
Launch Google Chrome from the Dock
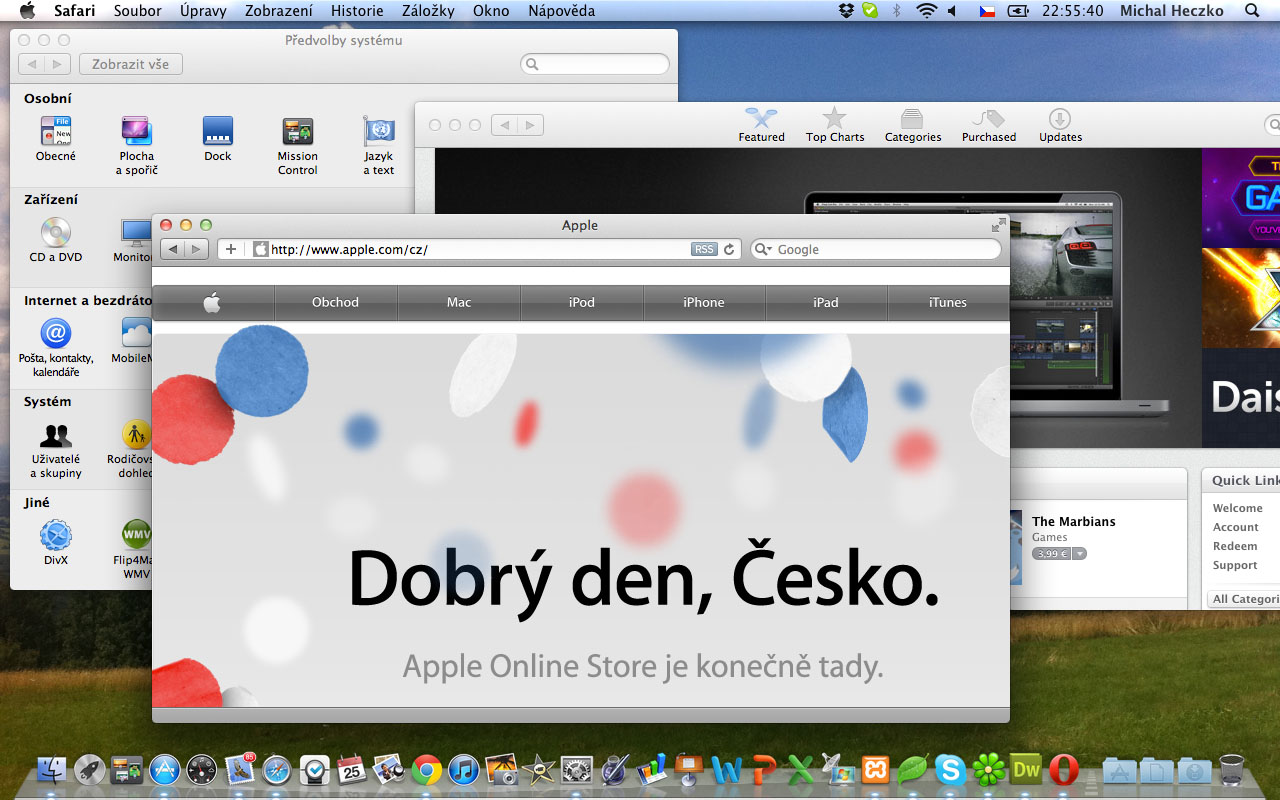pyautogui.click(x=427, y=770)
